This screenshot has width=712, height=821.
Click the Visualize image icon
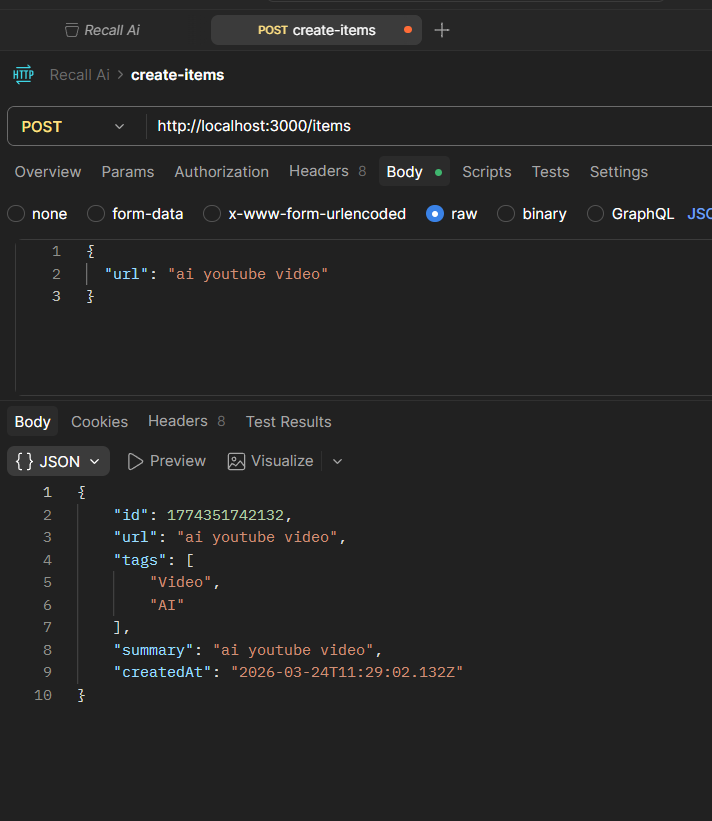coord(236,461)
